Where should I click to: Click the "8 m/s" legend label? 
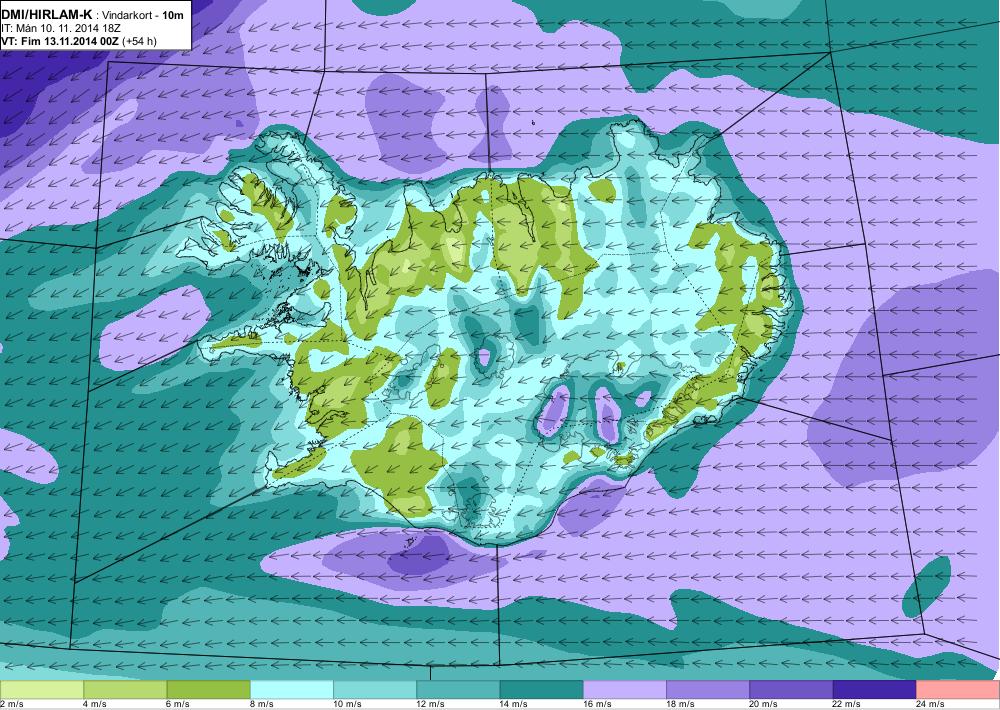pyautogui.click(x=261, y=704)
